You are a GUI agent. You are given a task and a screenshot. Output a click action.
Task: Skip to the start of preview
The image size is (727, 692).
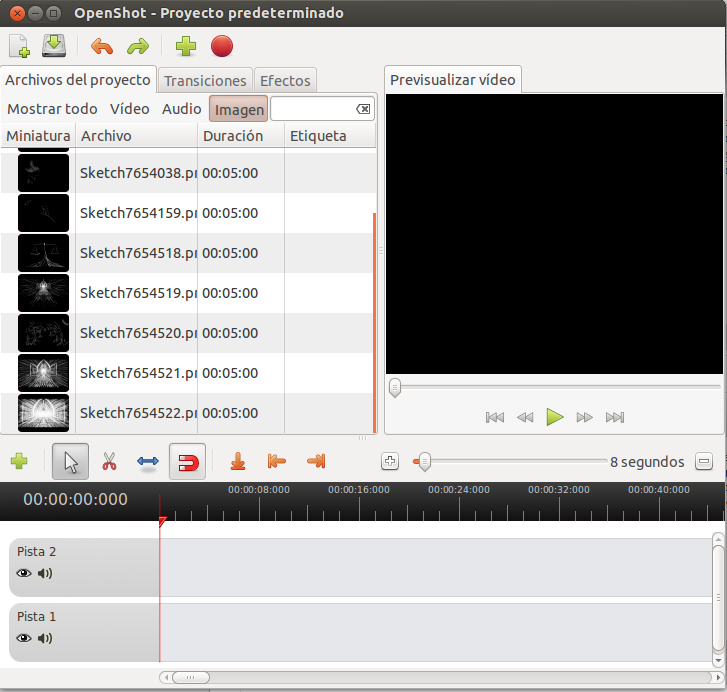pos(495,417)
